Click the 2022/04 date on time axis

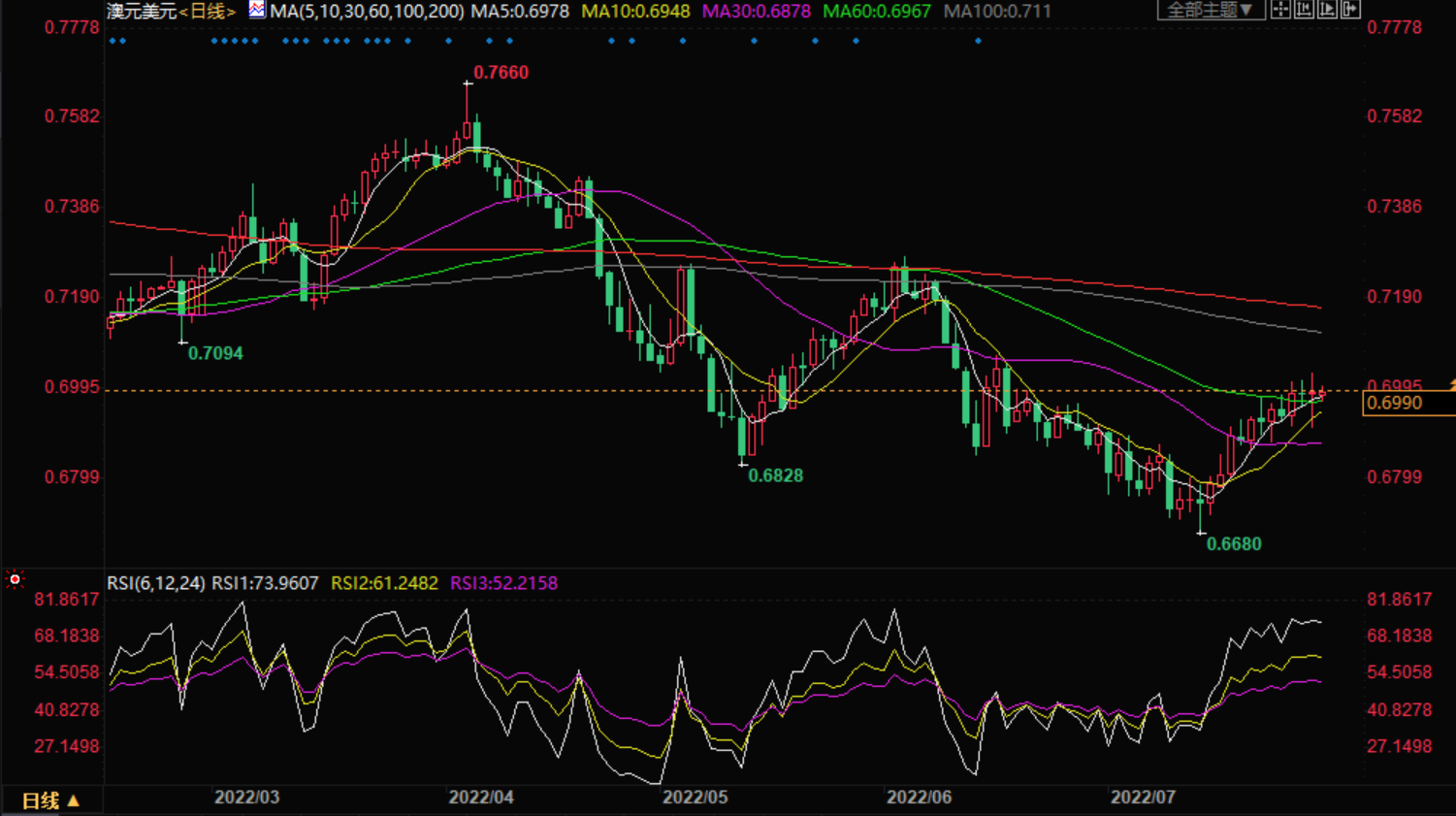481,798
